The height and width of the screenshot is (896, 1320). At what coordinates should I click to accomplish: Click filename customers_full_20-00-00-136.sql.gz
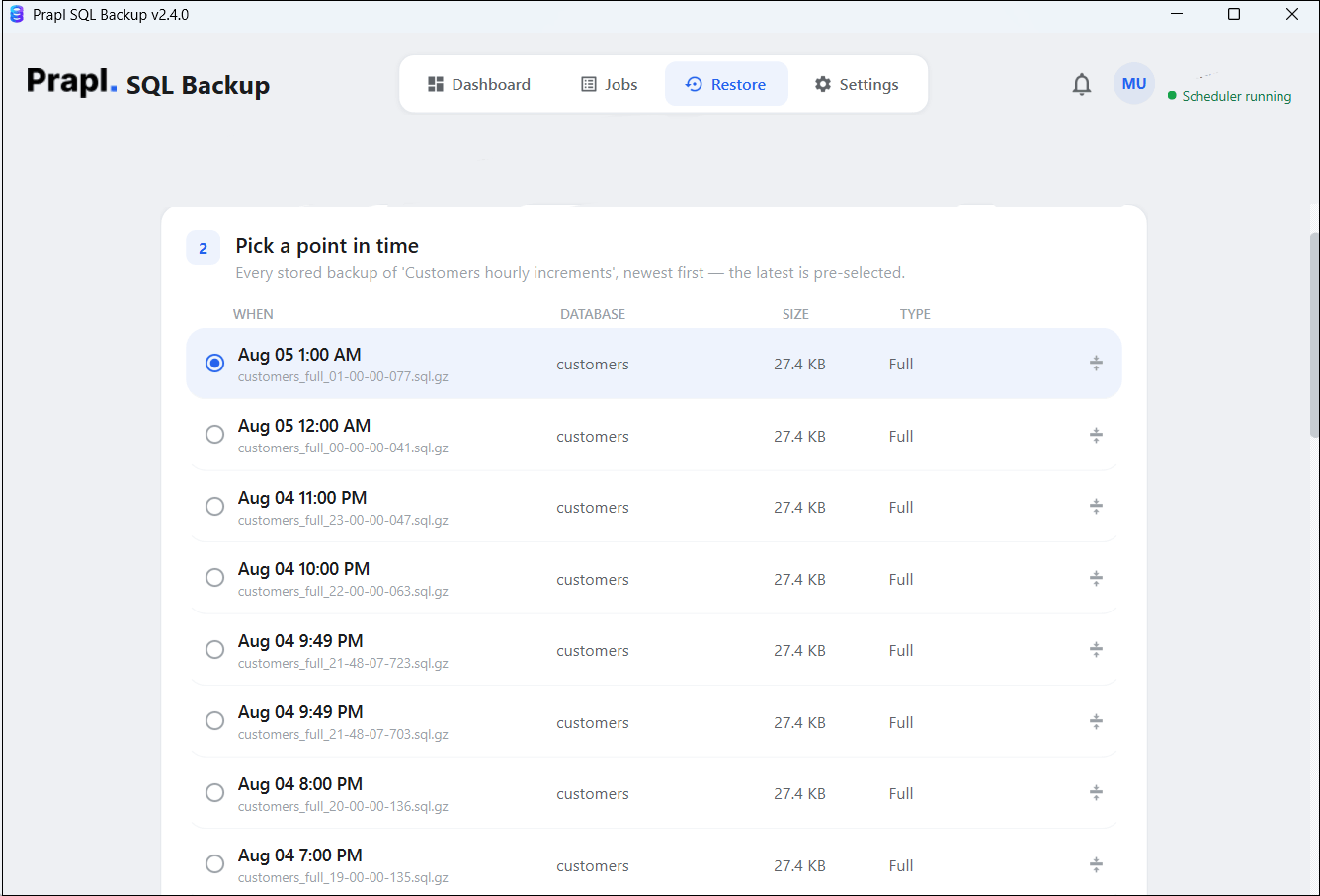point(343,807)
